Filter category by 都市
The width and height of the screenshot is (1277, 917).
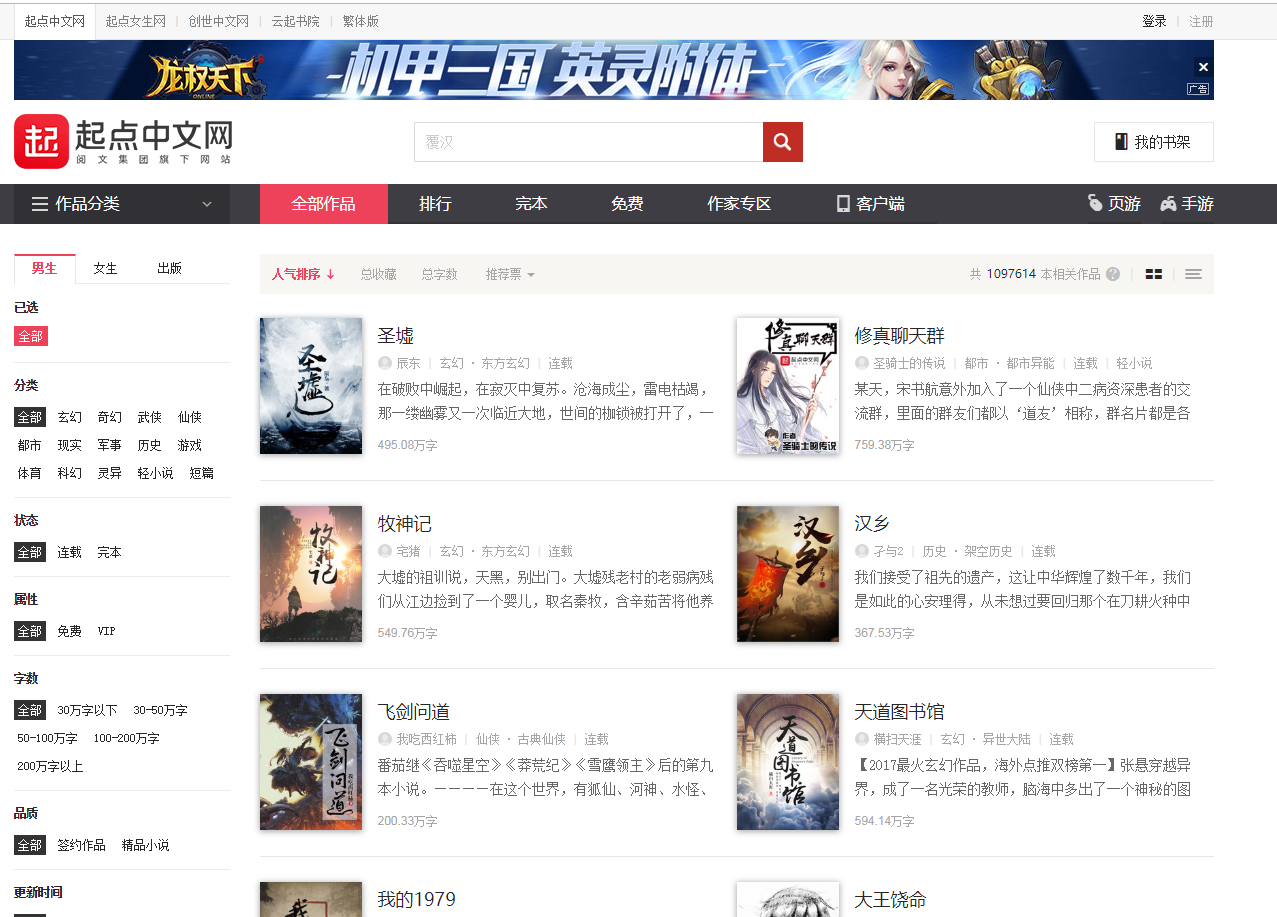pos(30,445)
